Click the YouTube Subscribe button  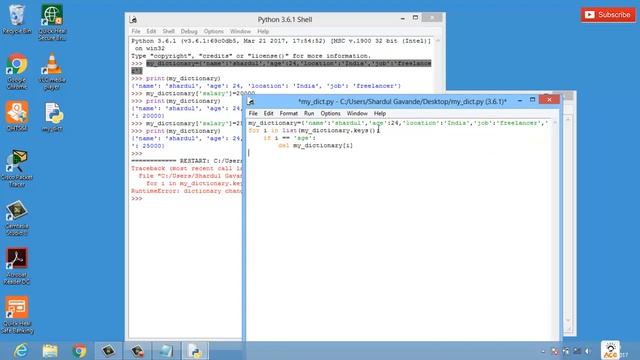point(608,15)
